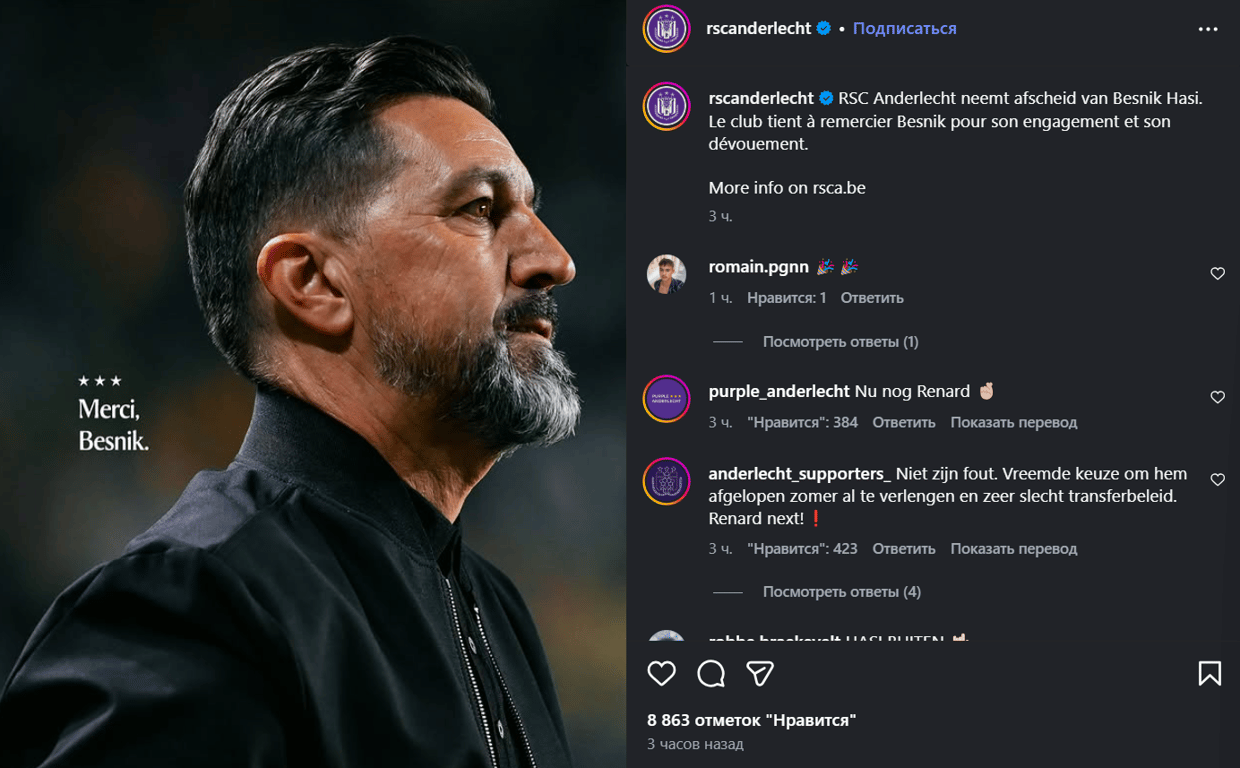Open purple_anderlecht's avatar
The image size is (1240, 768).
point(666,399)
